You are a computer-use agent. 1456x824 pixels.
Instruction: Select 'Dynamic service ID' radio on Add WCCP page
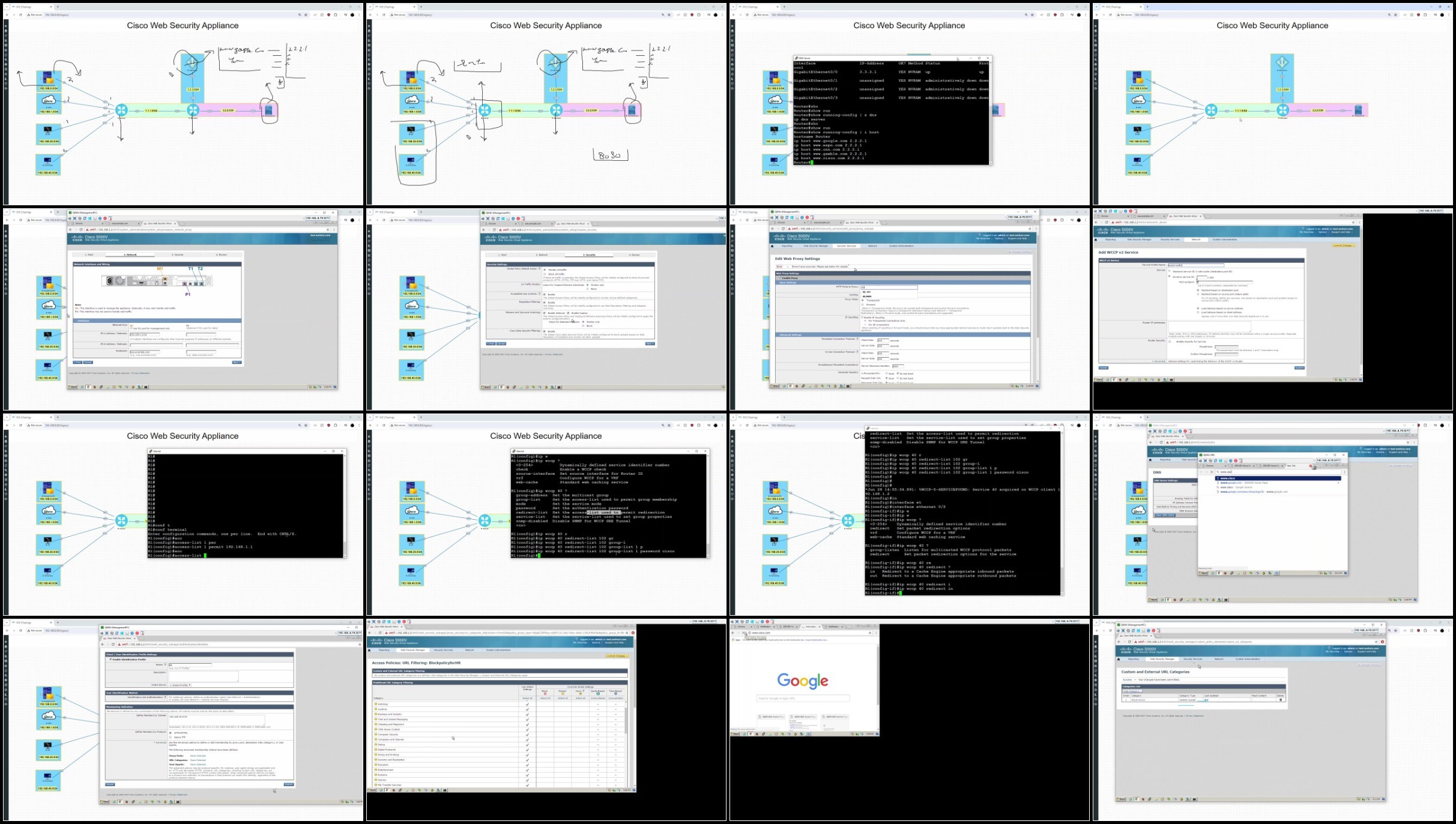pyautogui.click(x=1170, y=276)
